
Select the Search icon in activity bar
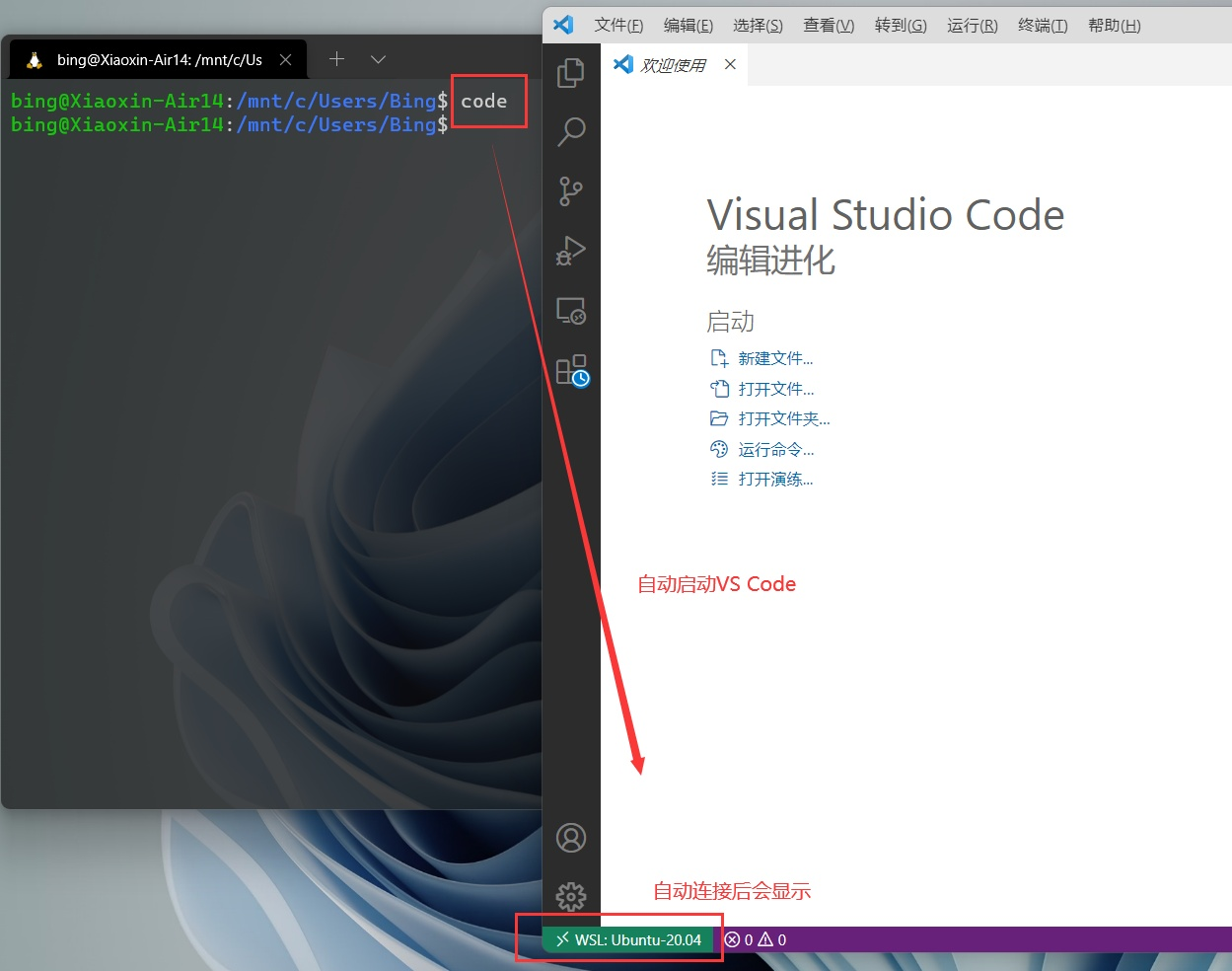(x=571, y=132)
